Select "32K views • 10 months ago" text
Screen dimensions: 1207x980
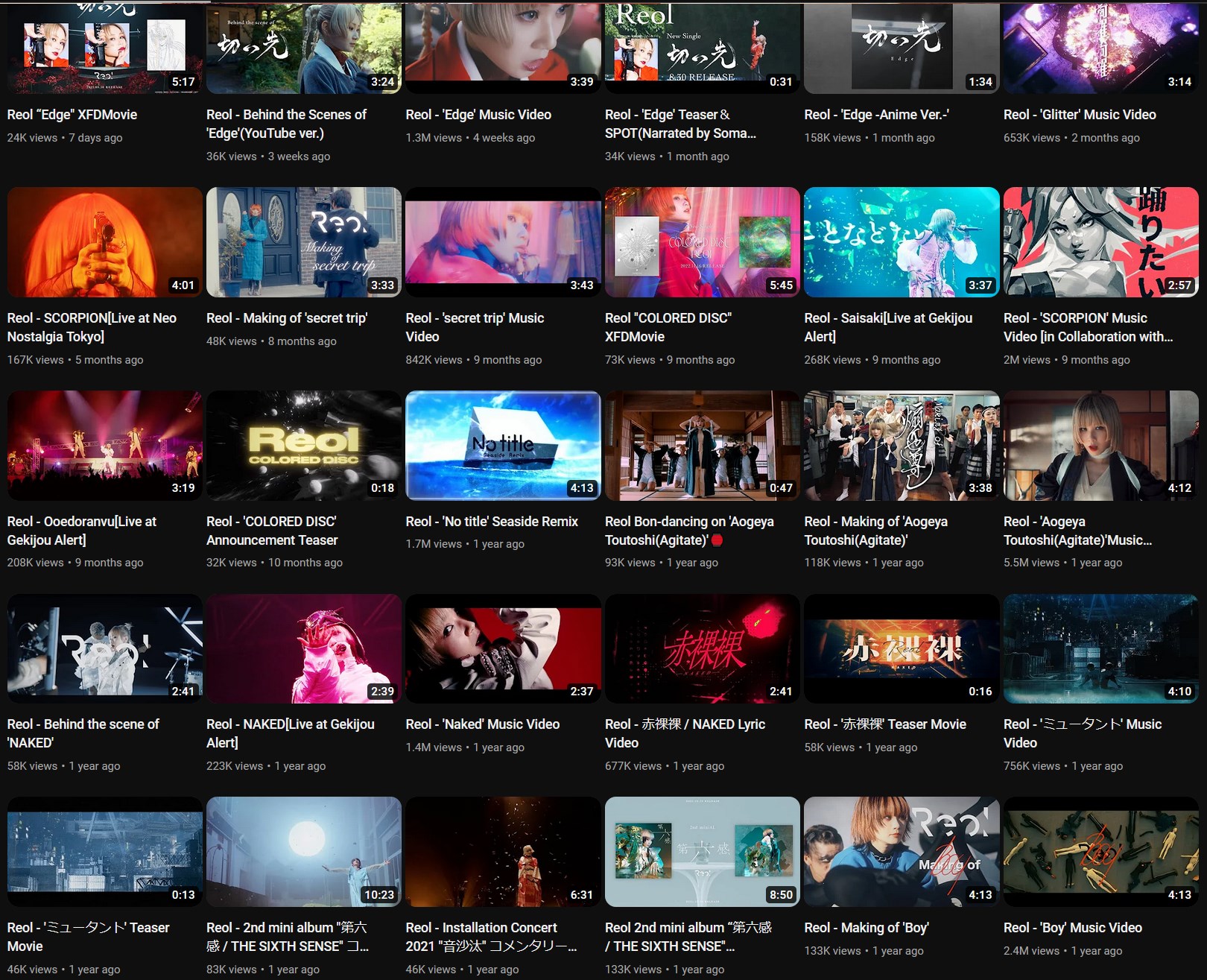click(274, 563)
